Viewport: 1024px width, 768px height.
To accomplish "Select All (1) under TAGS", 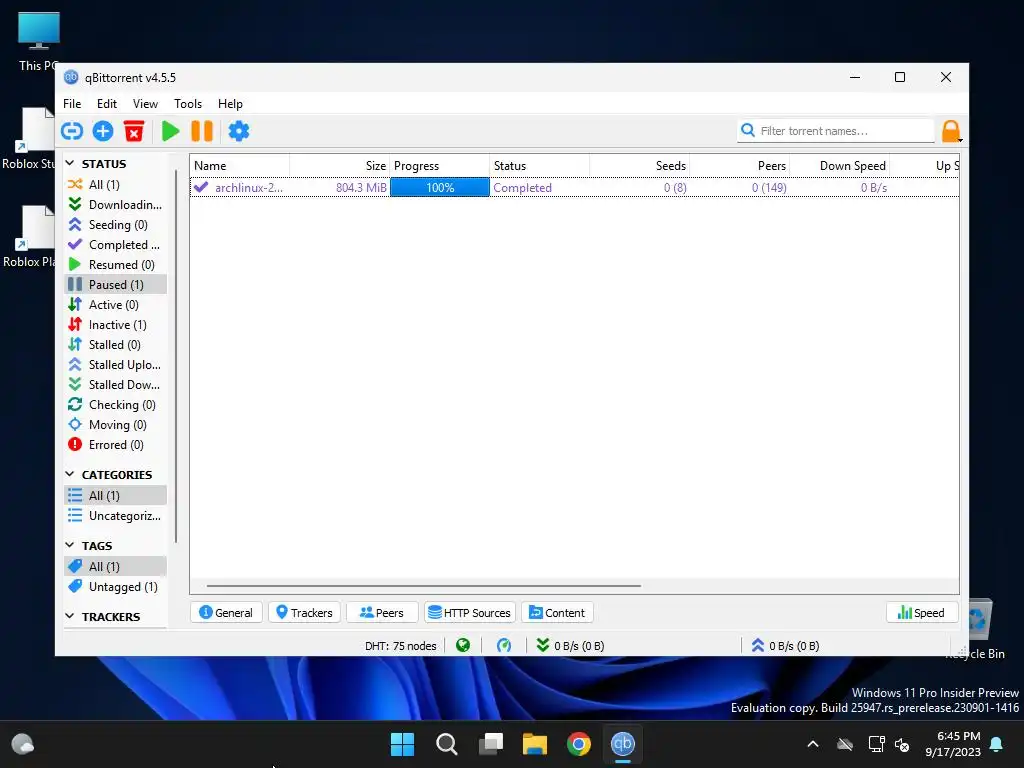I will click(115, 567).
